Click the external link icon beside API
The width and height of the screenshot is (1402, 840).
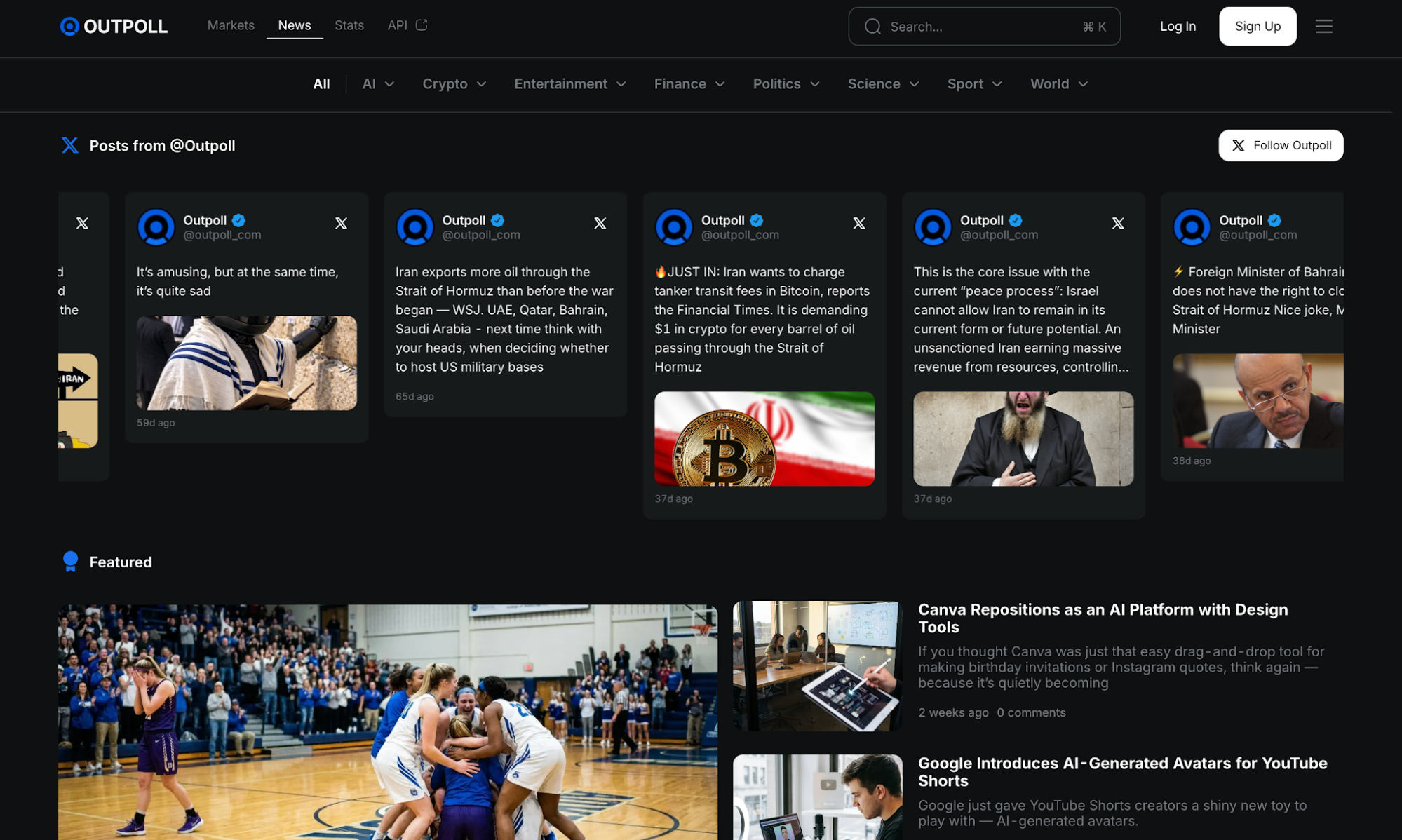(422, 25)
